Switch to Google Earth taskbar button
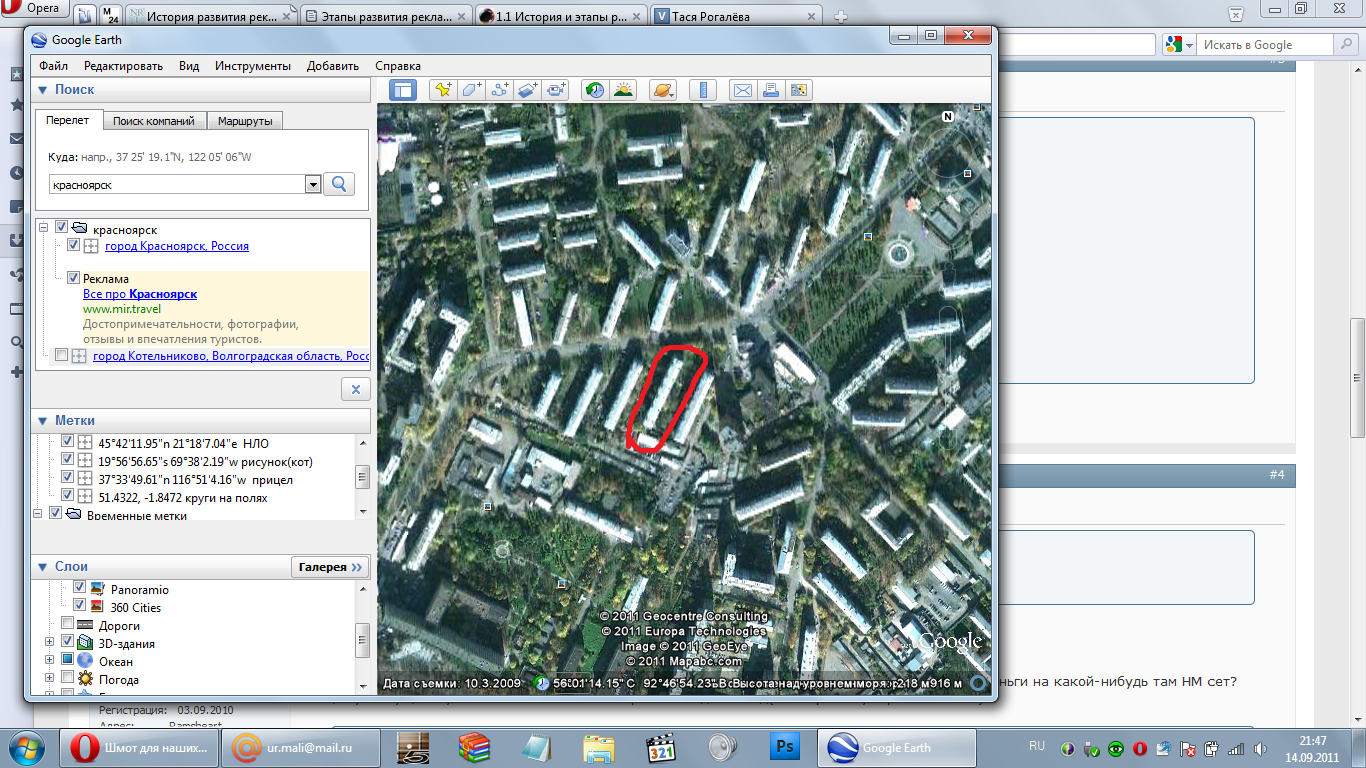This screenshot has width=1366, height=768. click(897, 748)
